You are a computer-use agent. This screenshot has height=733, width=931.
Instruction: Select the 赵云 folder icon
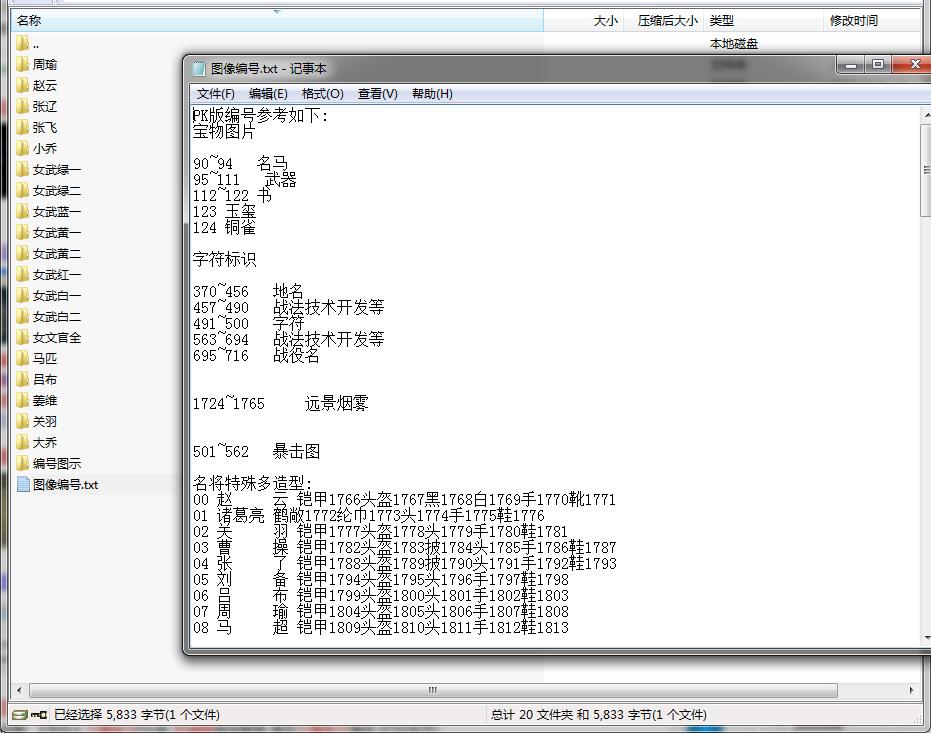(x=22, y=85)
